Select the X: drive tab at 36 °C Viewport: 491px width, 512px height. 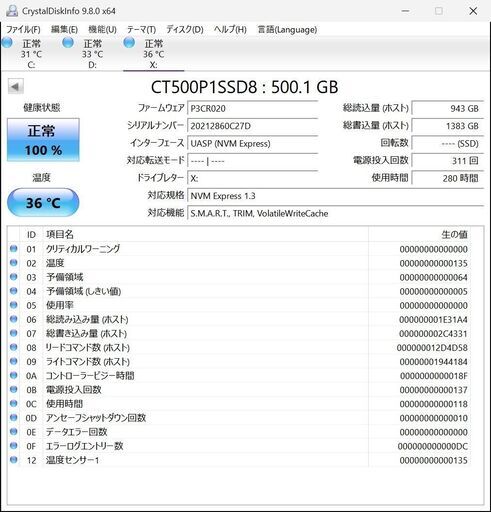[x=153, y=53]
